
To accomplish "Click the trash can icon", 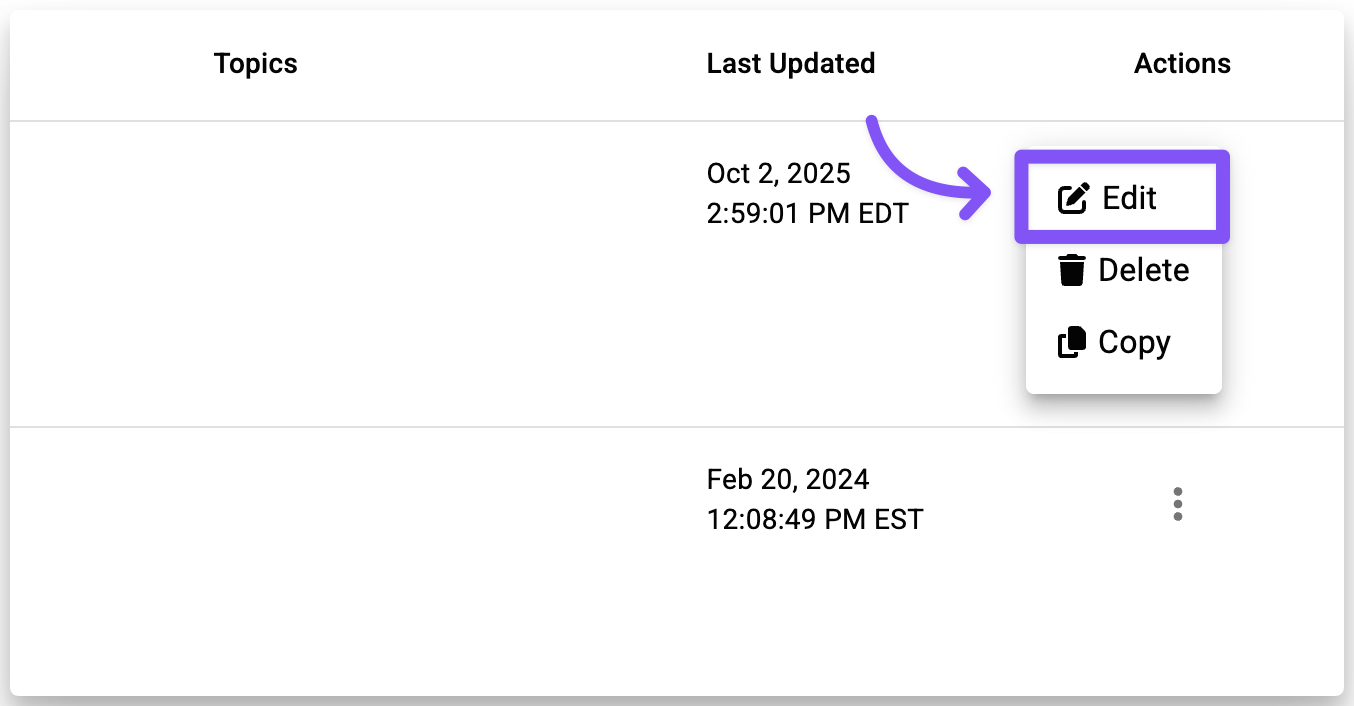I will coord(1072,270).
